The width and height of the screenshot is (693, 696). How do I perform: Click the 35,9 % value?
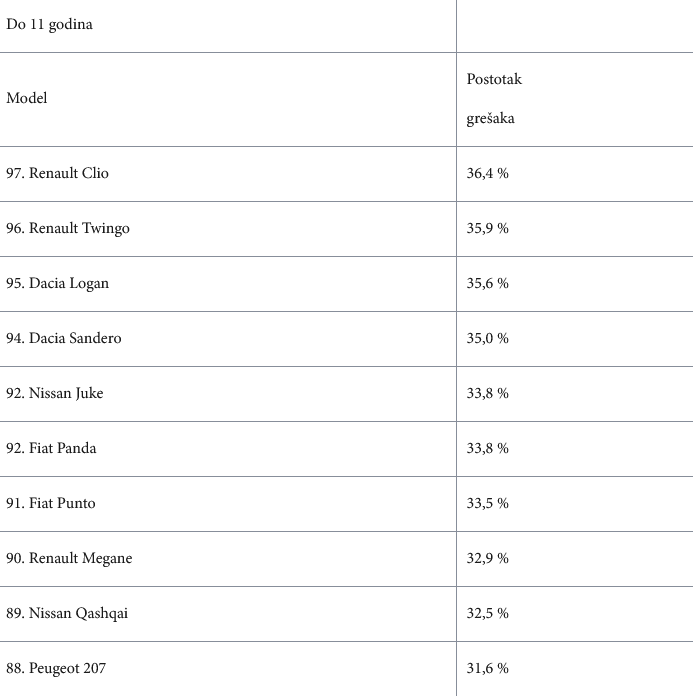pyautogui.click(x=487, y=228)
